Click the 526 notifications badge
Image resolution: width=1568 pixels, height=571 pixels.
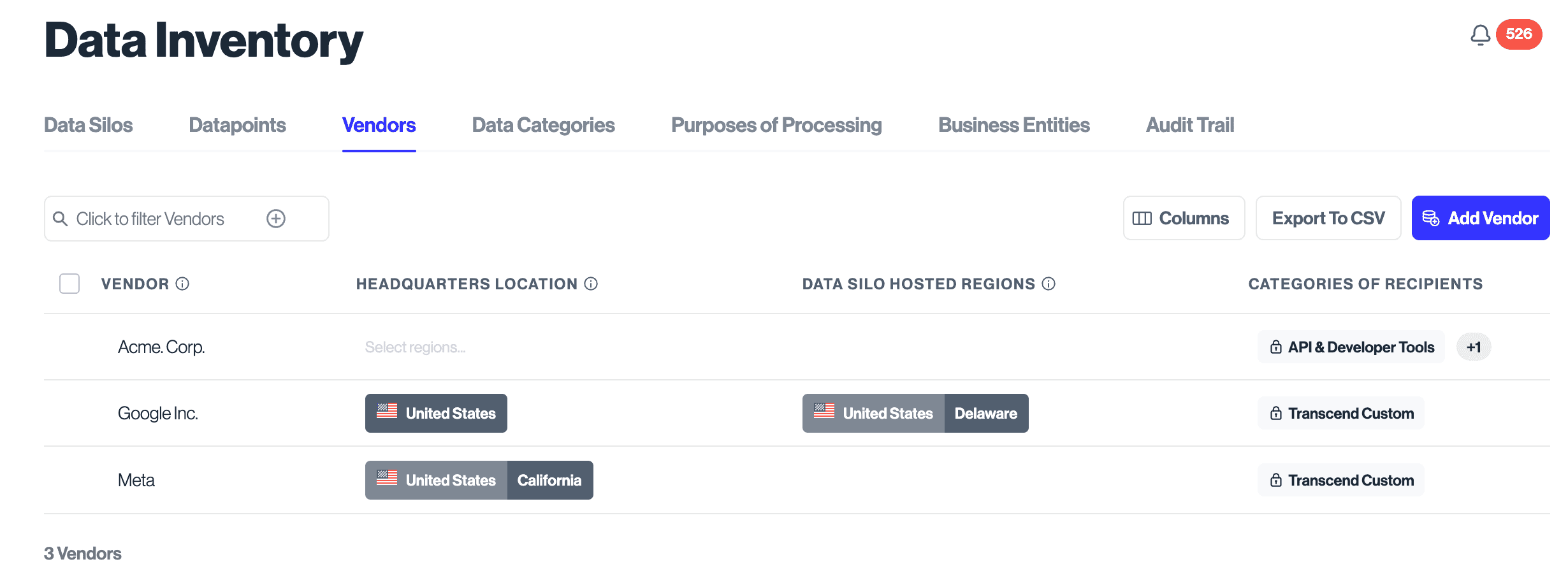1519,34
